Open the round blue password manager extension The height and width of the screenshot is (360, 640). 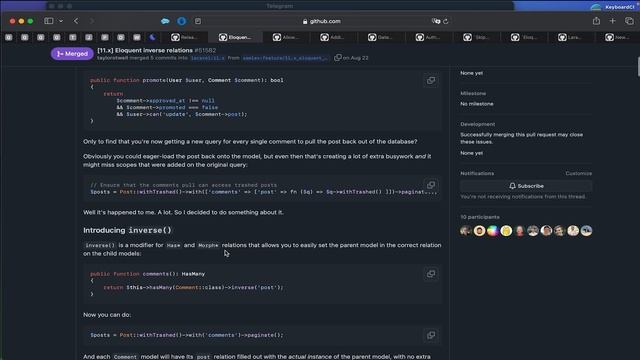click(x=182, y=21)
